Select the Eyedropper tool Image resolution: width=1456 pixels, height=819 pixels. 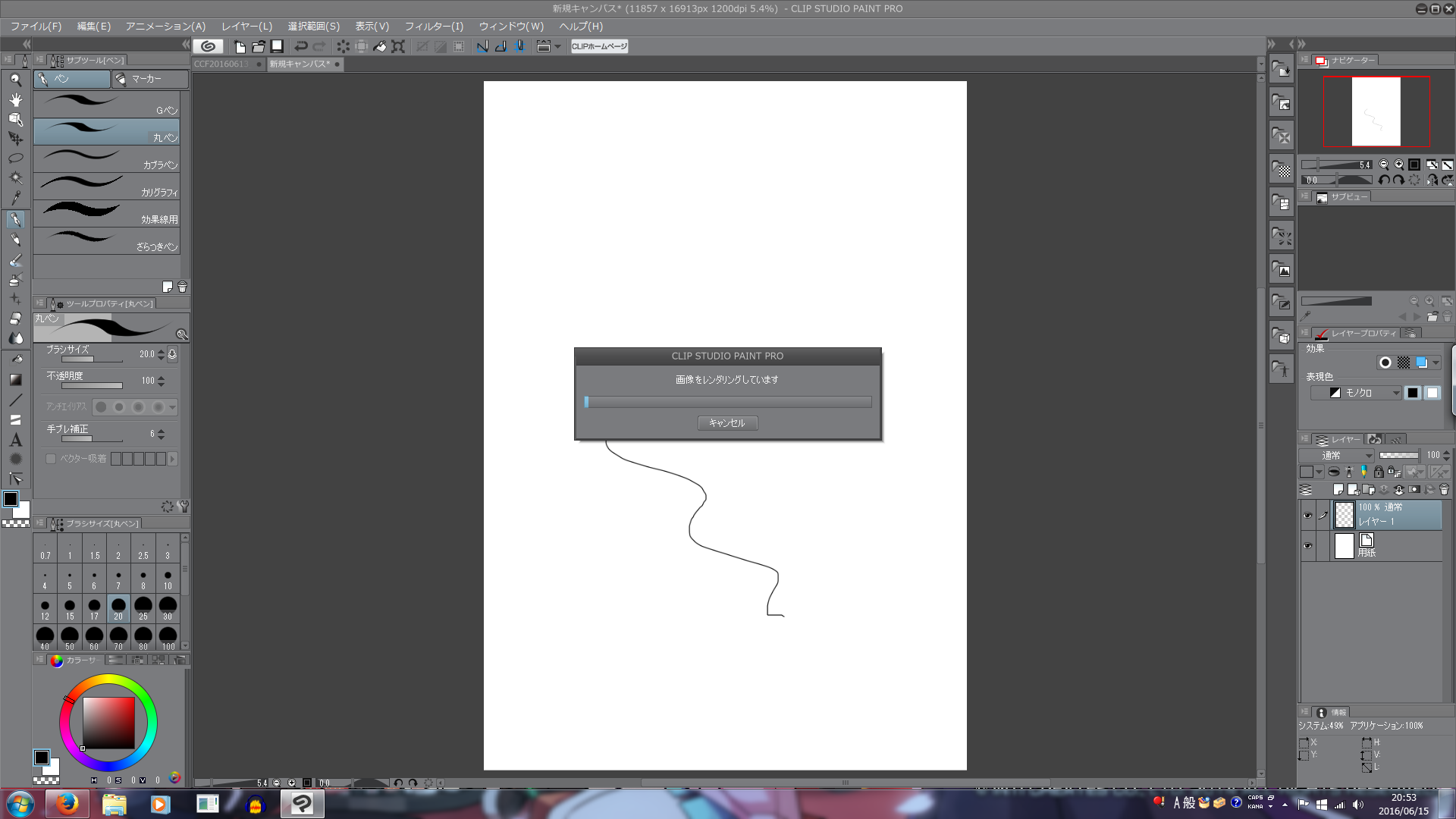15,198
